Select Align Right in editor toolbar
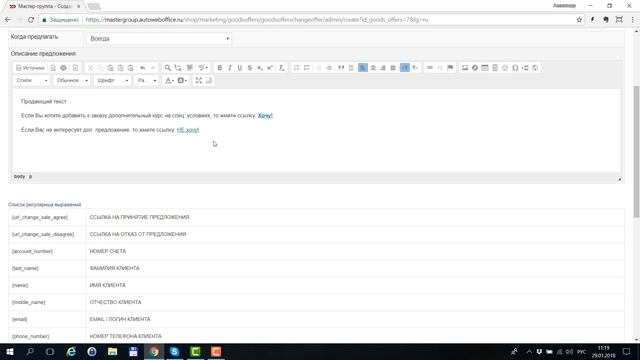640x360 pixels. (383, 68)
